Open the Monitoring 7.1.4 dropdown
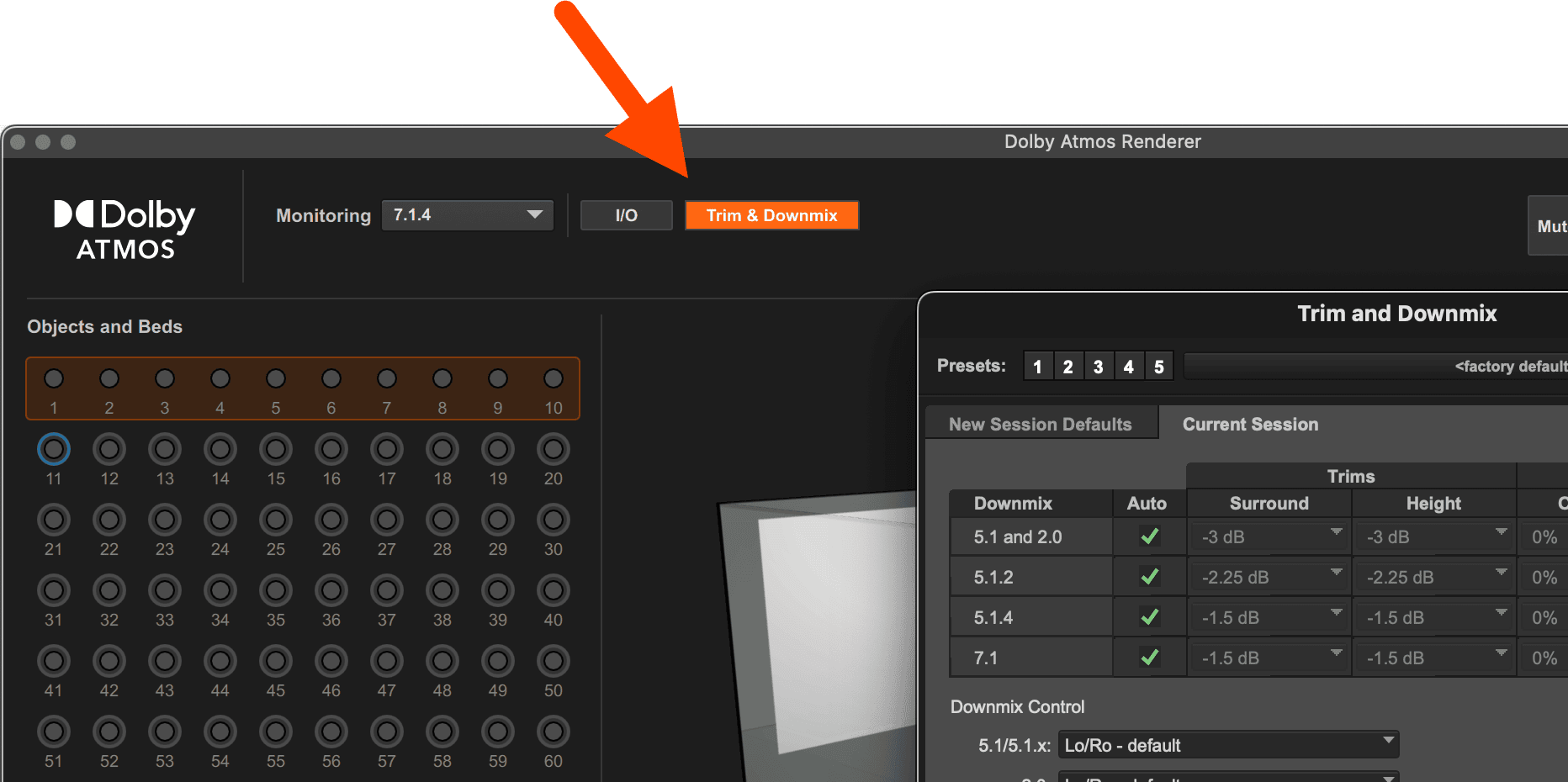The image size is (1568, 782). tap(468, 215)
